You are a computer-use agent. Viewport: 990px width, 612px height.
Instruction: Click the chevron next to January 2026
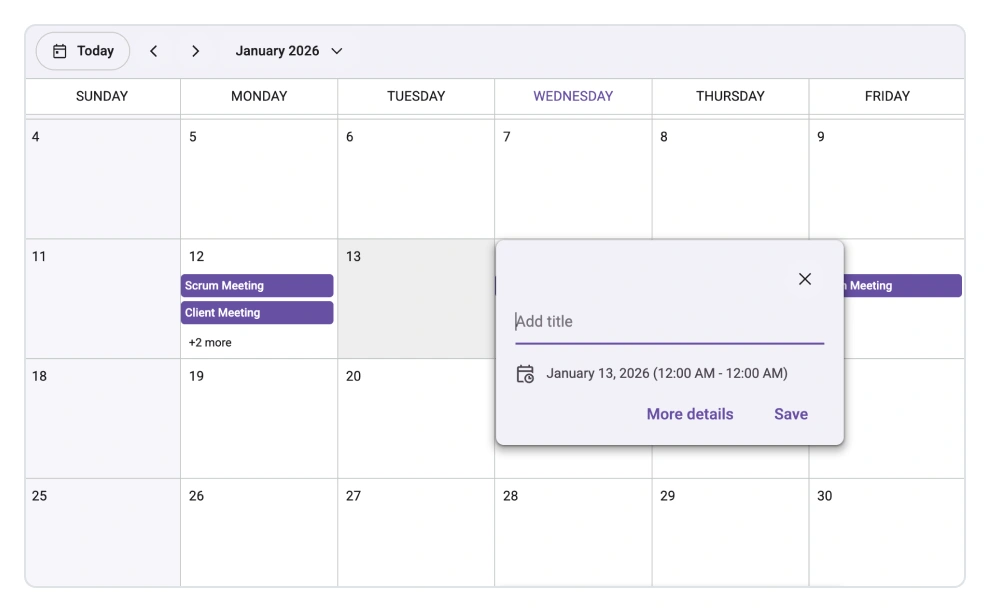click(336, 51)
